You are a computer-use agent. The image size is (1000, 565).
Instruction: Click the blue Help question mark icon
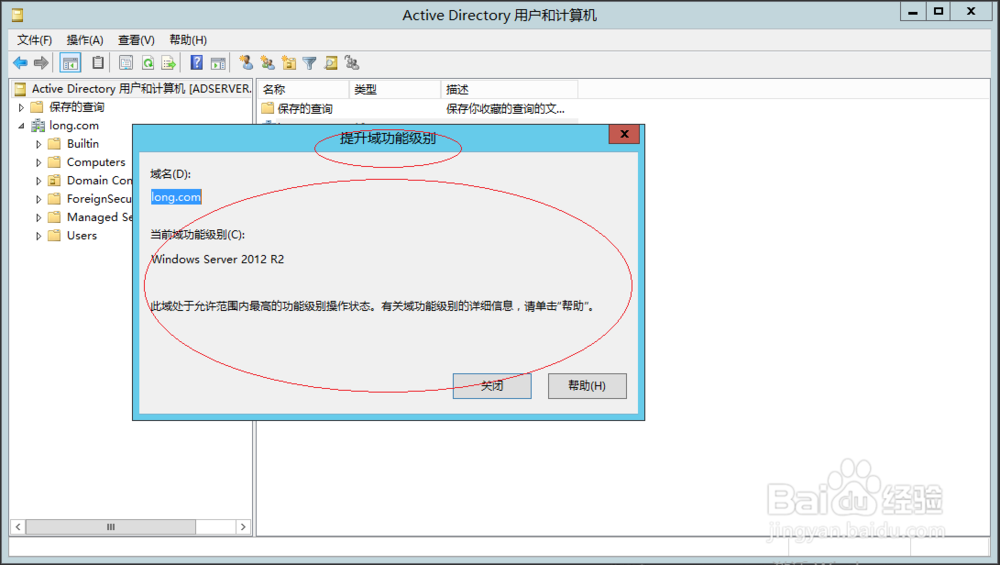point(196,62)
